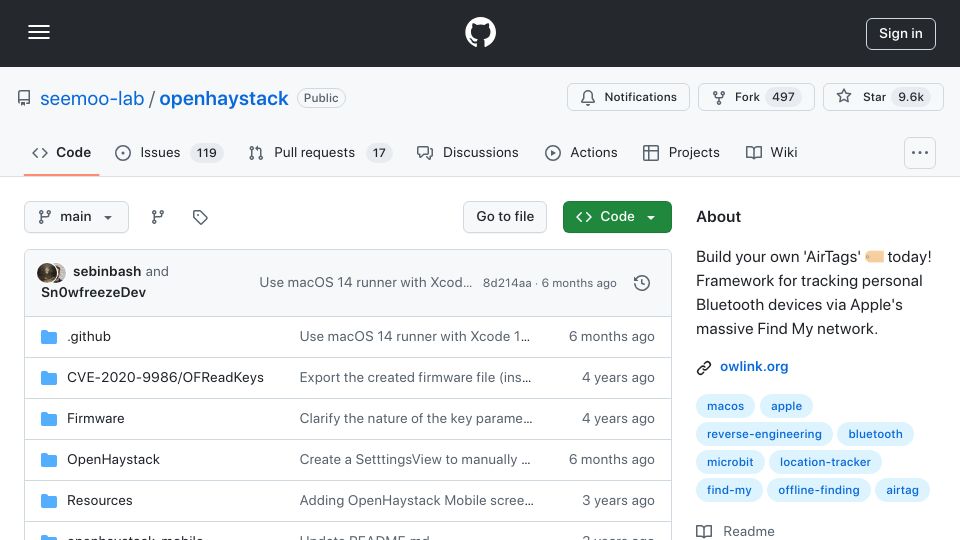The width and height of the screenshot is (960, 540).
Task: Select the find-my topic tag
Action: coord(729,490)
